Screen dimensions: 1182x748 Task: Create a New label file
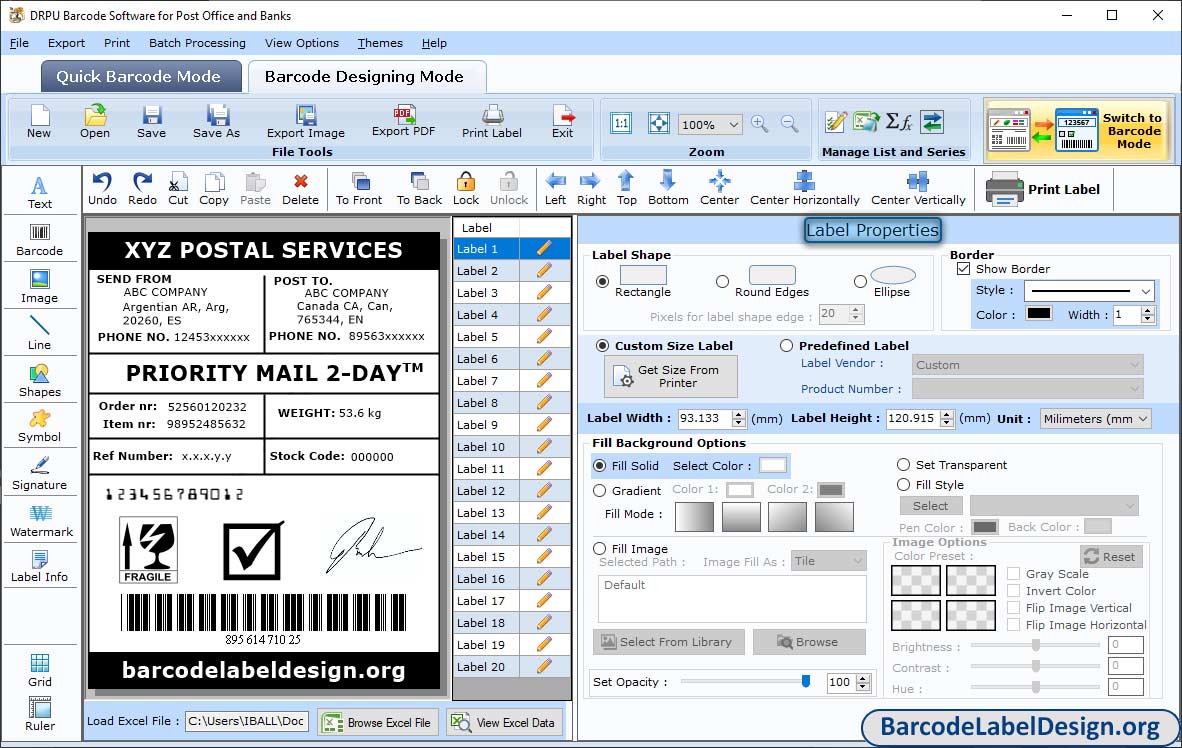pyautogui.click(x=39, y=121)
